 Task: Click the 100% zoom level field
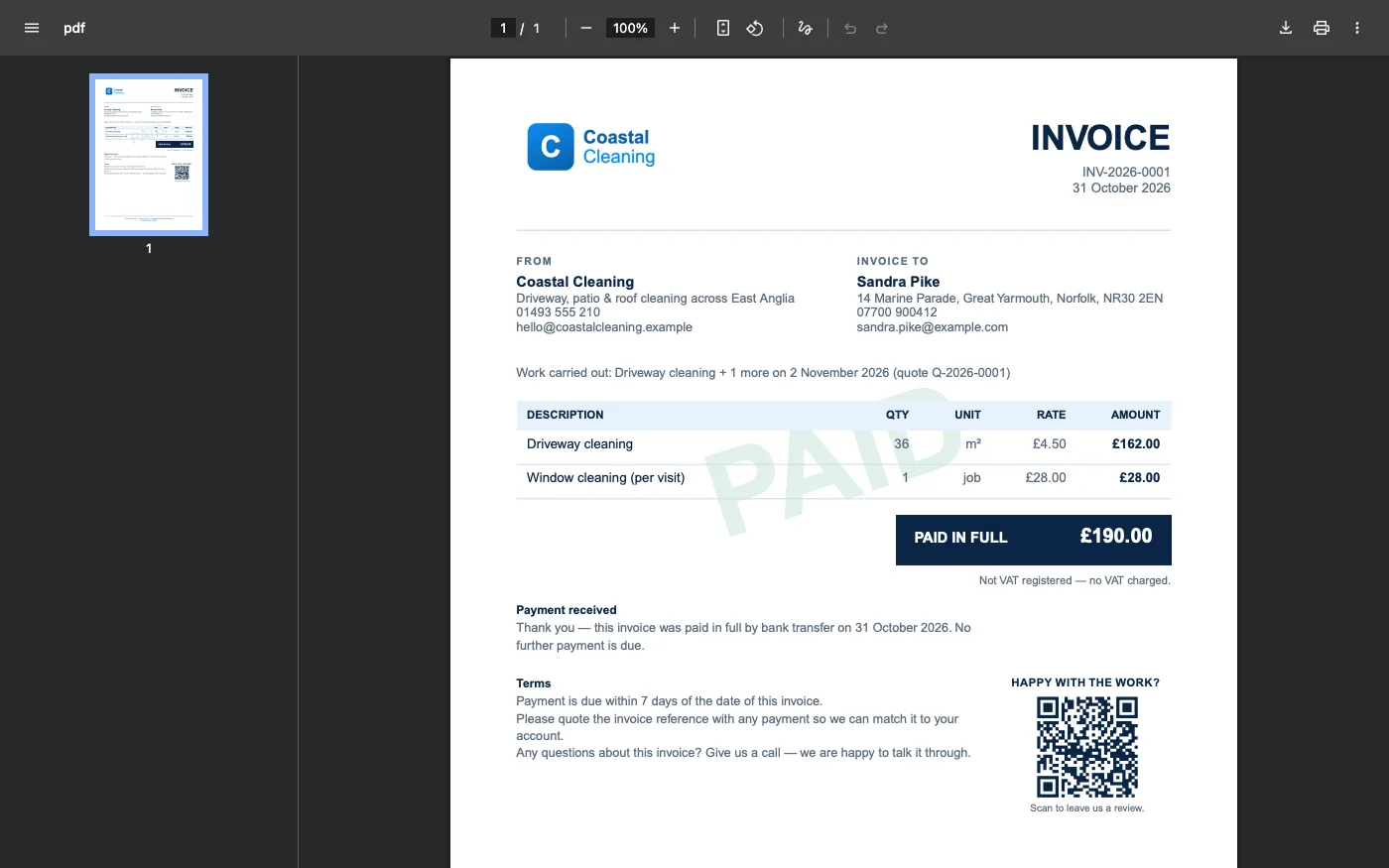click(x=630, y=28)
